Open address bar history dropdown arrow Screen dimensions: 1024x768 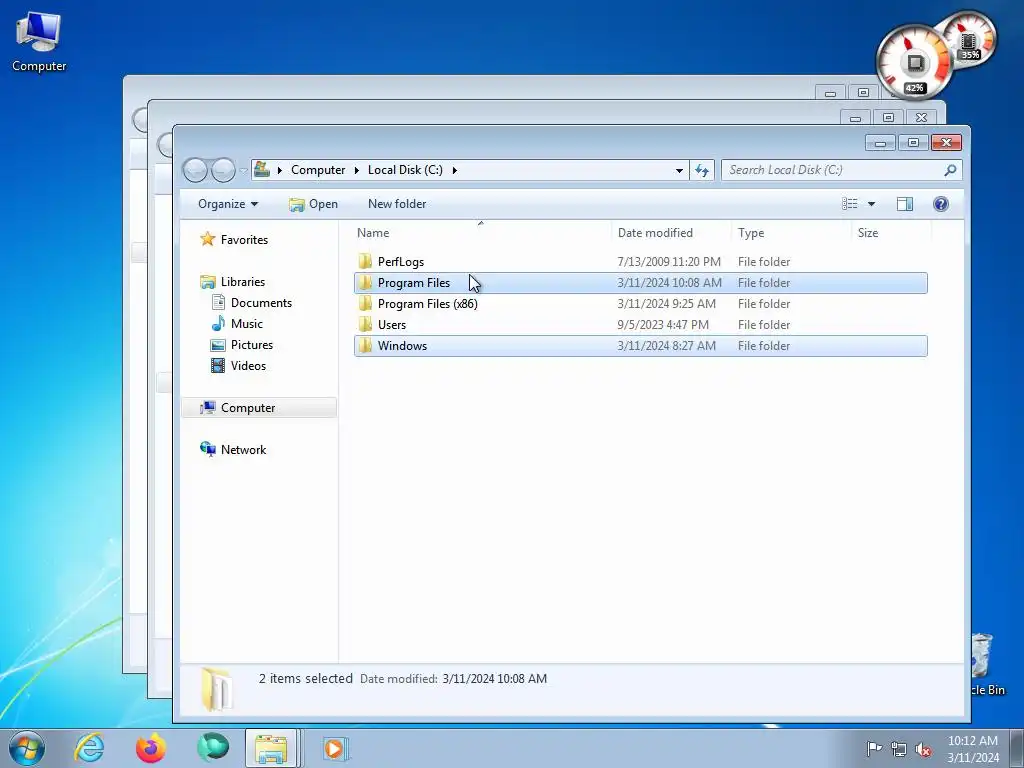tap(679, 170)
